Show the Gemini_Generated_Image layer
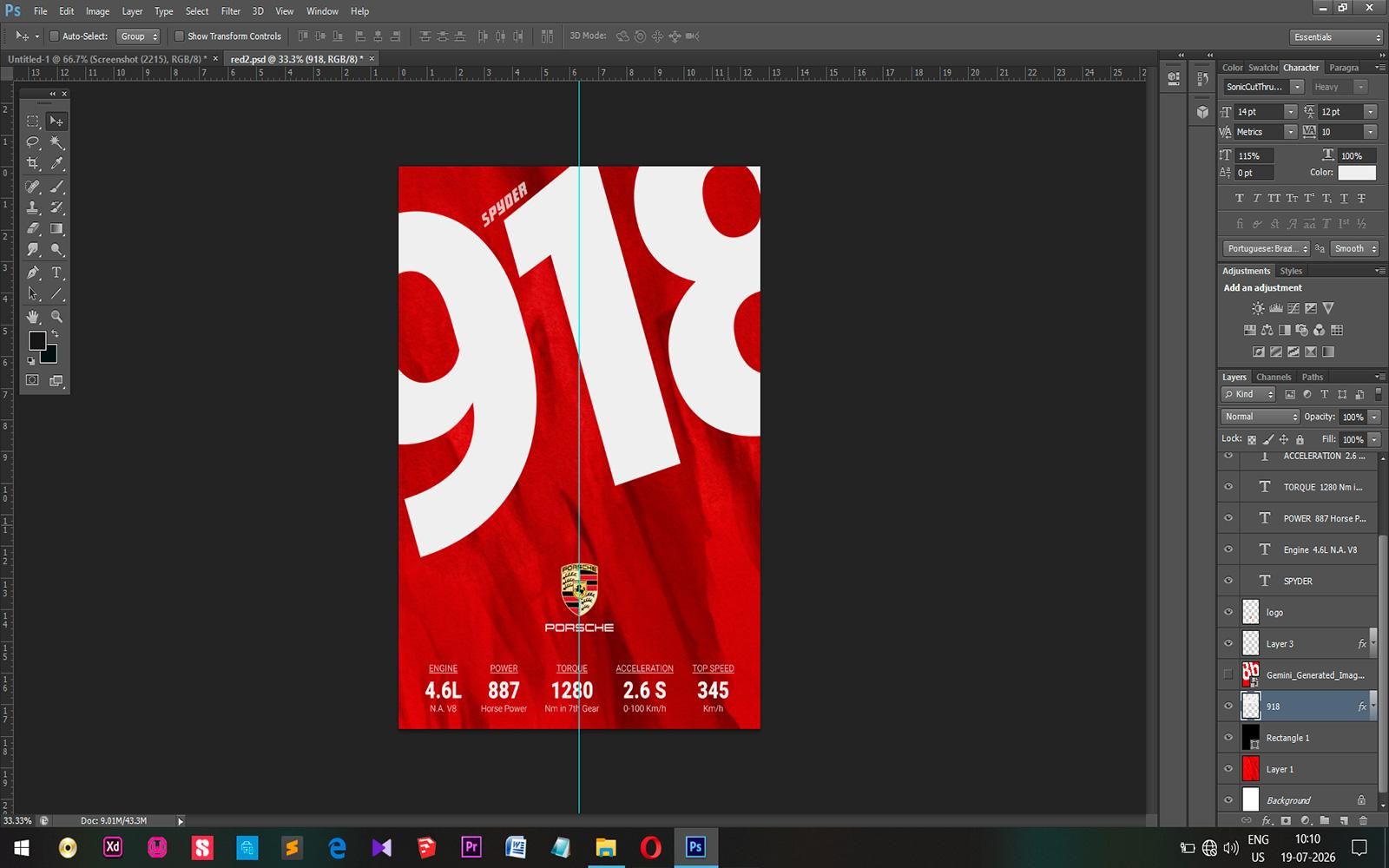1389x868 pixels. pyautogui.click(x=1228, y=674)
